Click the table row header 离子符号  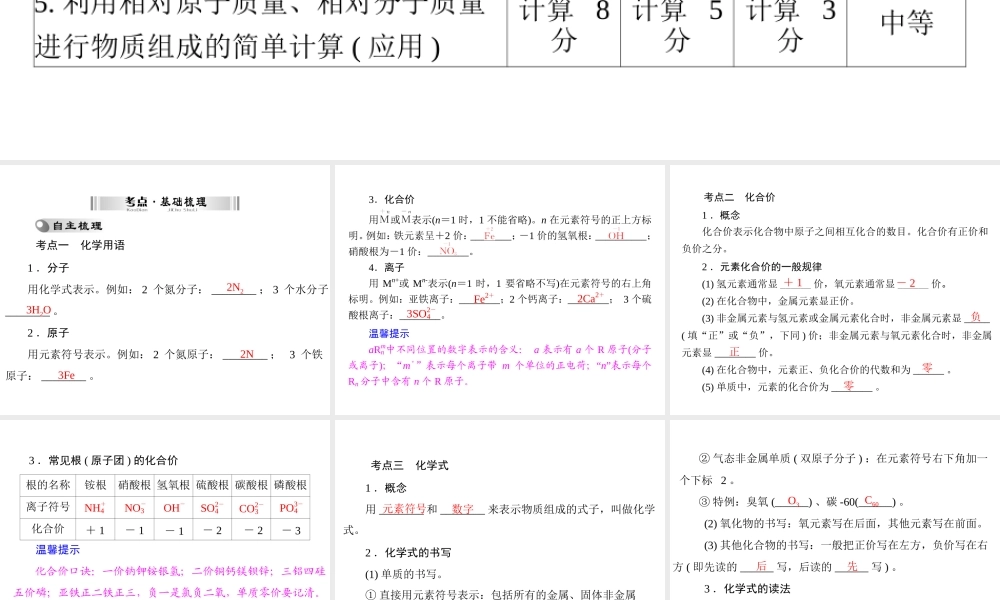(48, 507)
